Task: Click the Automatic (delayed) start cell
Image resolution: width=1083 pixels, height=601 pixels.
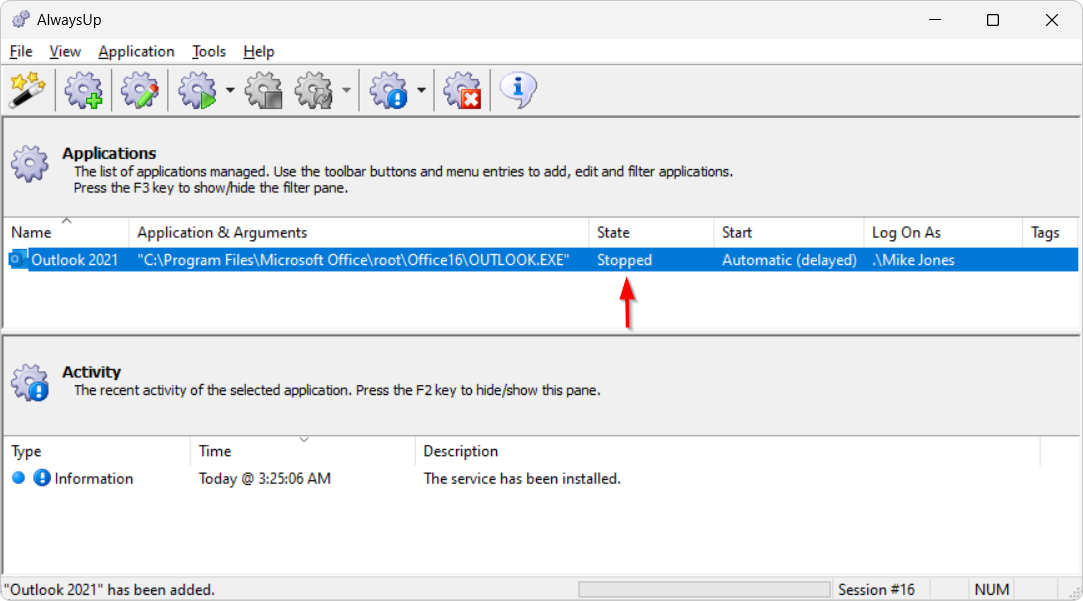Action: point(789,260)
